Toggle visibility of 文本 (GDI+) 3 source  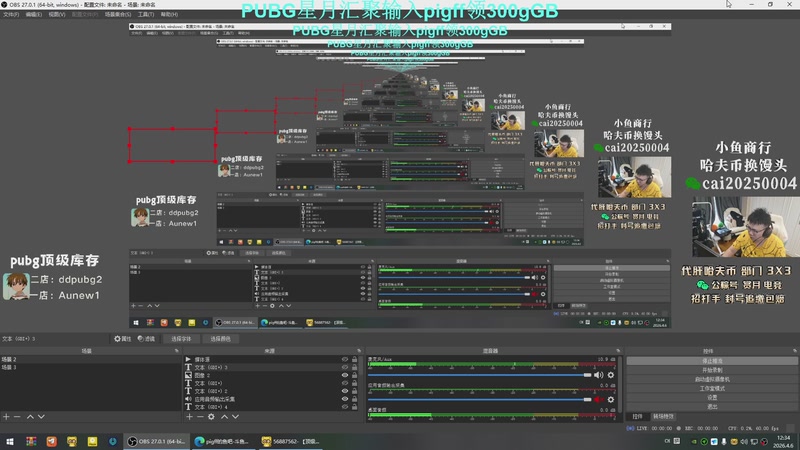(345, 367)
